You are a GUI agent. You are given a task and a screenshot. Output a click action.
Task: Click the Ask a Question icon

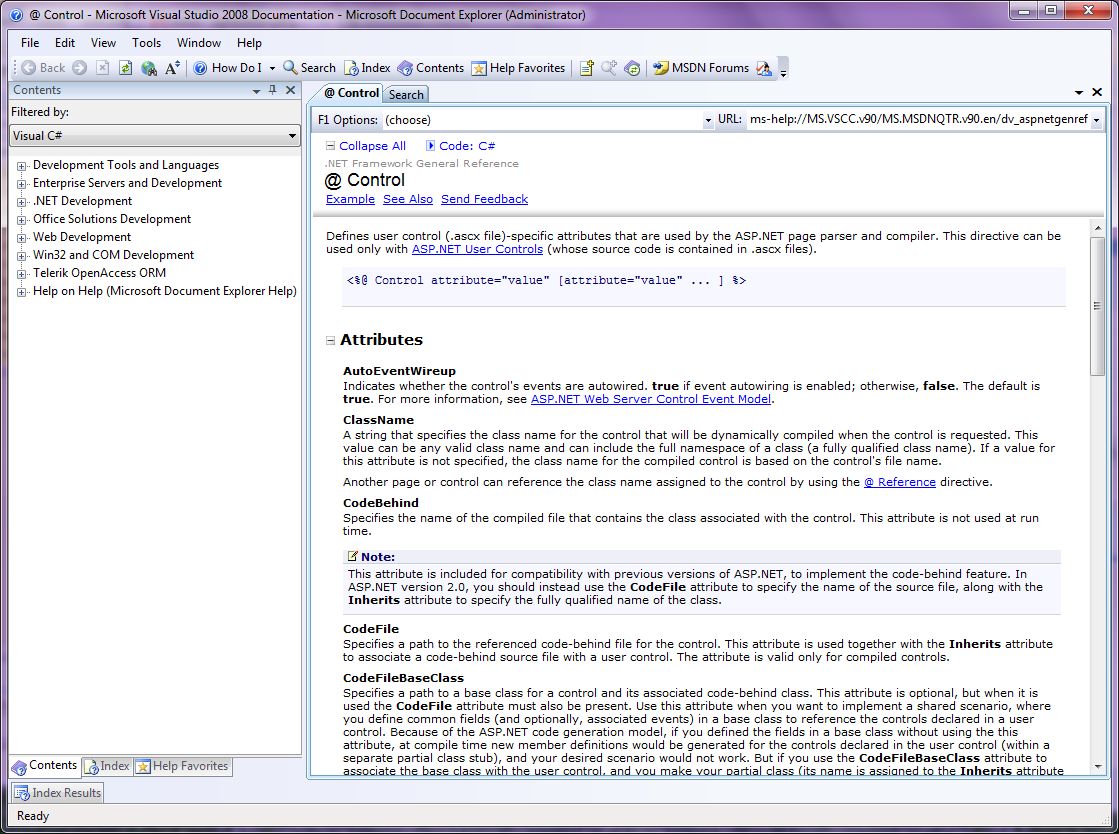[x=764, y=68]
